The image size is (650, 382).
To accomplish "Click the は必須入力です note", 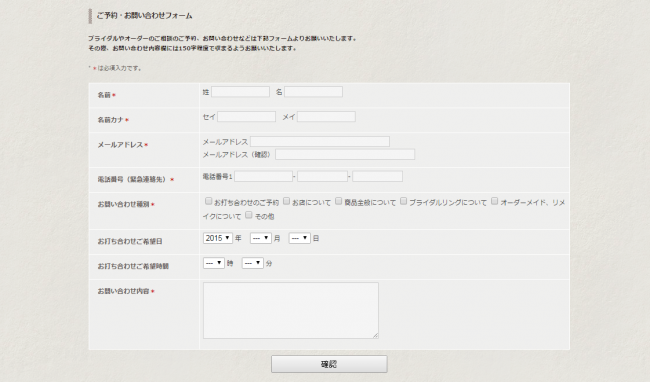I will point(119,68).
